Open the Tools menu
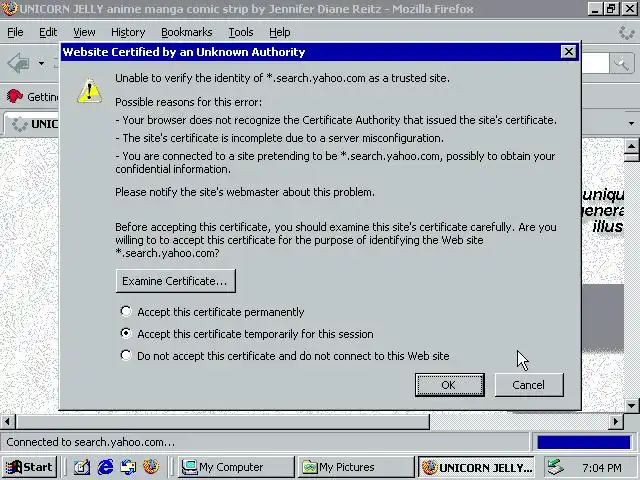 click(x=241, y=32)
